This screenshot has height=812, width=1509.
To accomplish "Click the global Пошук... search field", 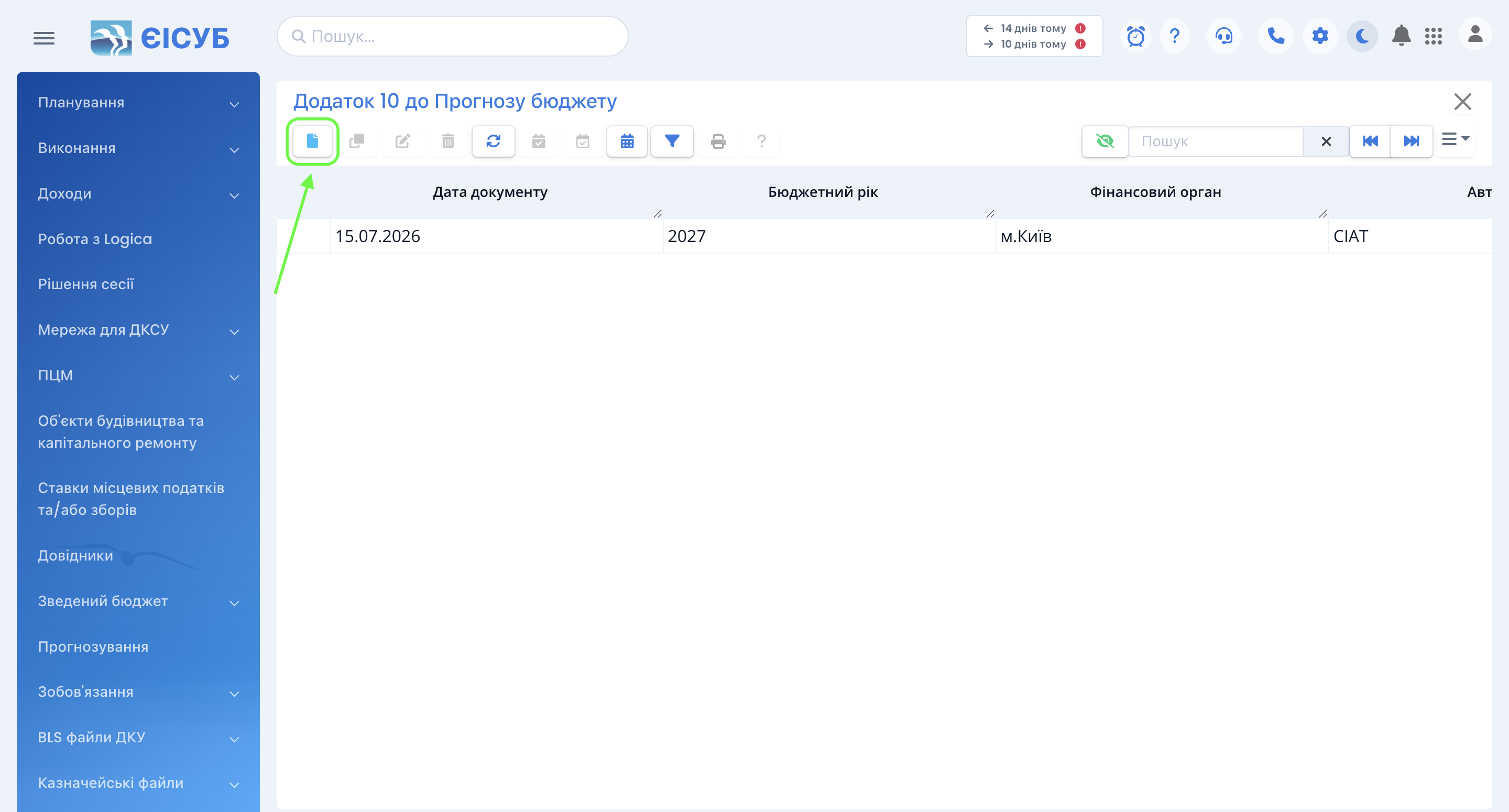I will tap(452, 36).
